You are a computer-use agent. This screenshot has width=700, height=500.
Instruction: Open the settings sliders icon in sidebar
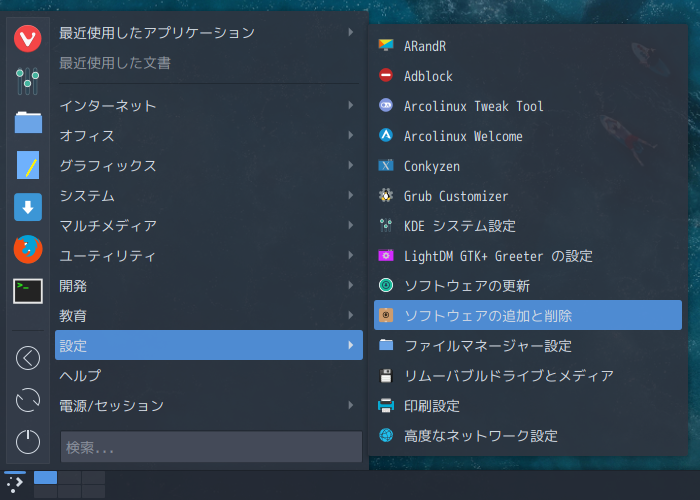point(28,81)
